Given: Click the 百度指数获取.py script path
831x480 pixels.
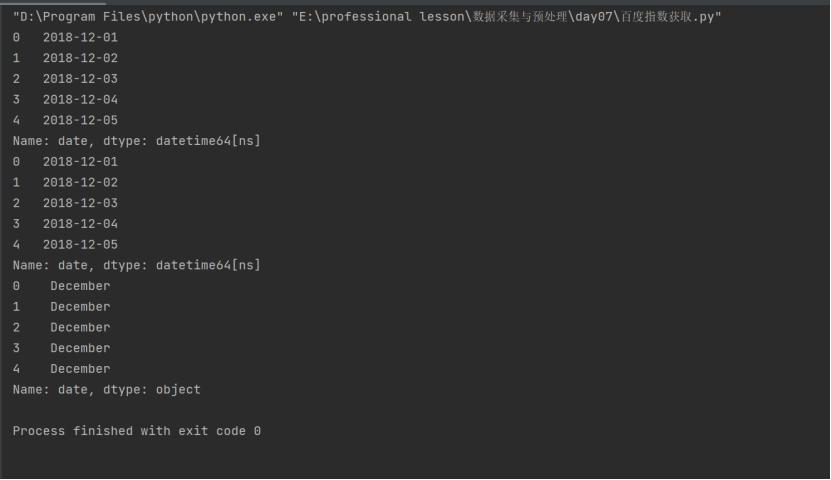Looking at the screenshot, I should pyautogui.click(x=506, y=17).
